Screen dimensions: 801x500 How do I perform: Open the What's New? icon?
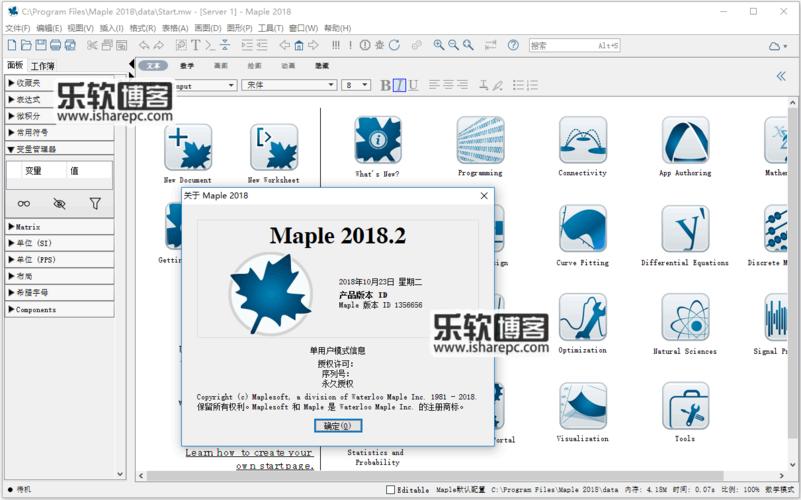coord(378,140)
